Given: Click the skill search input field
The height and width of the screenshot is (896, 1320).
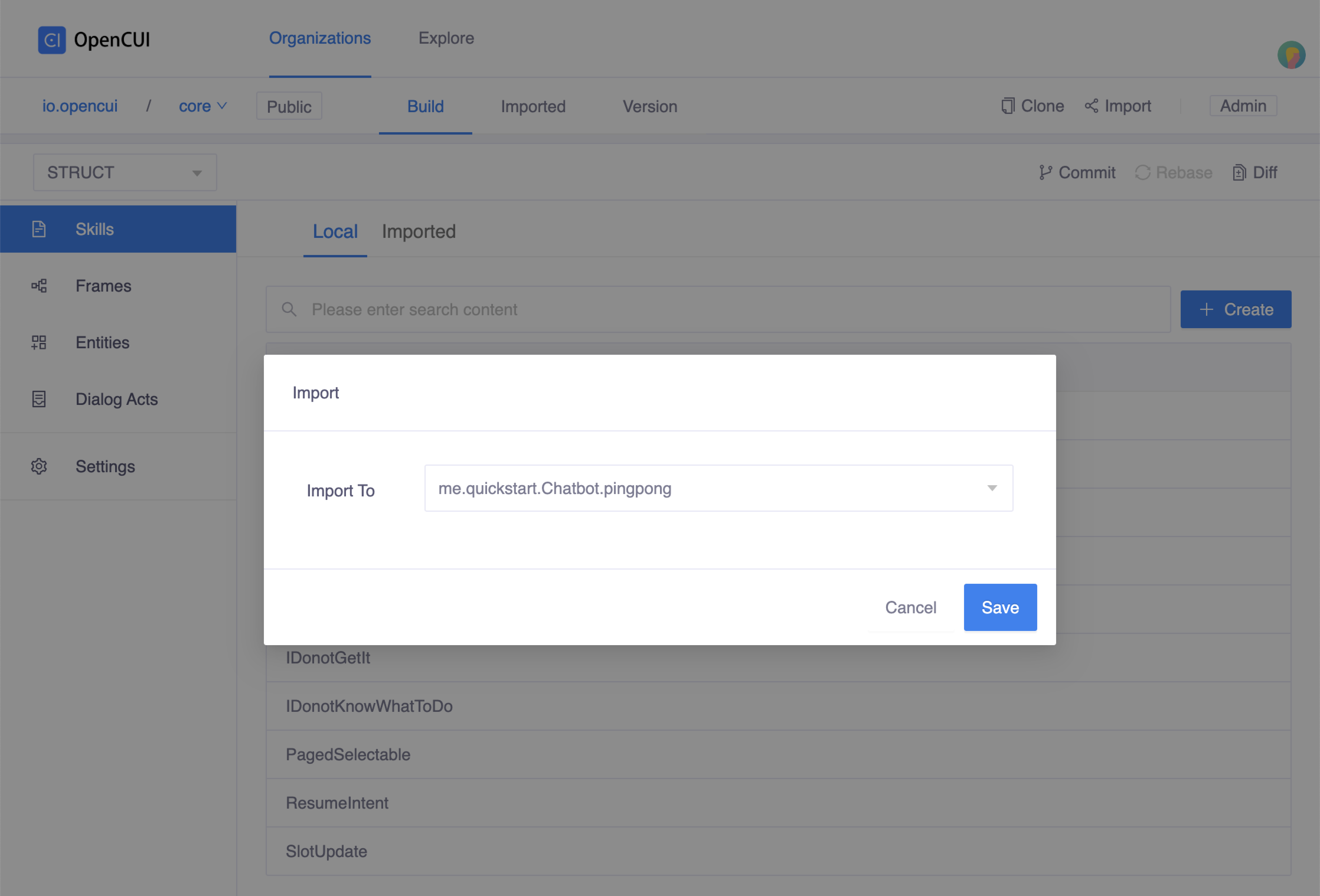Looking at the screenshot, I should click(718, 309).
